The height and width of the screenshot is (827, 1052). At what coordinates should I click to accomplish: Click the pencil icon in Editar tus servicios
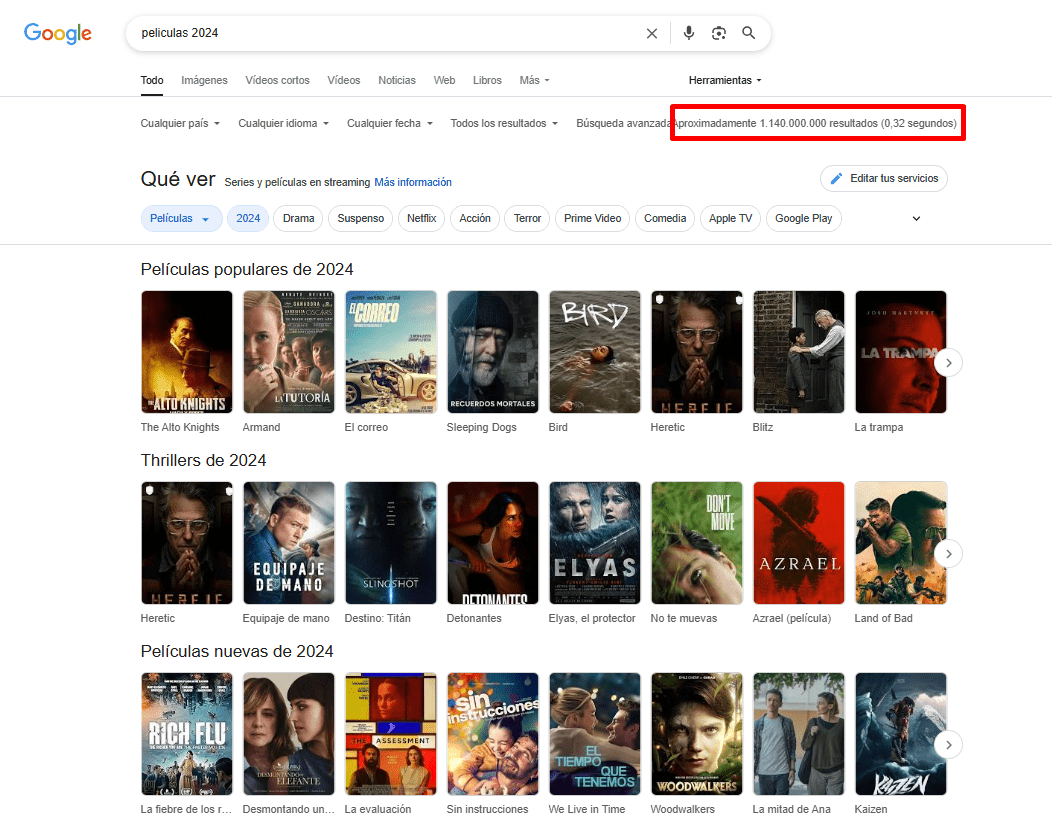(x=836, y=178)
